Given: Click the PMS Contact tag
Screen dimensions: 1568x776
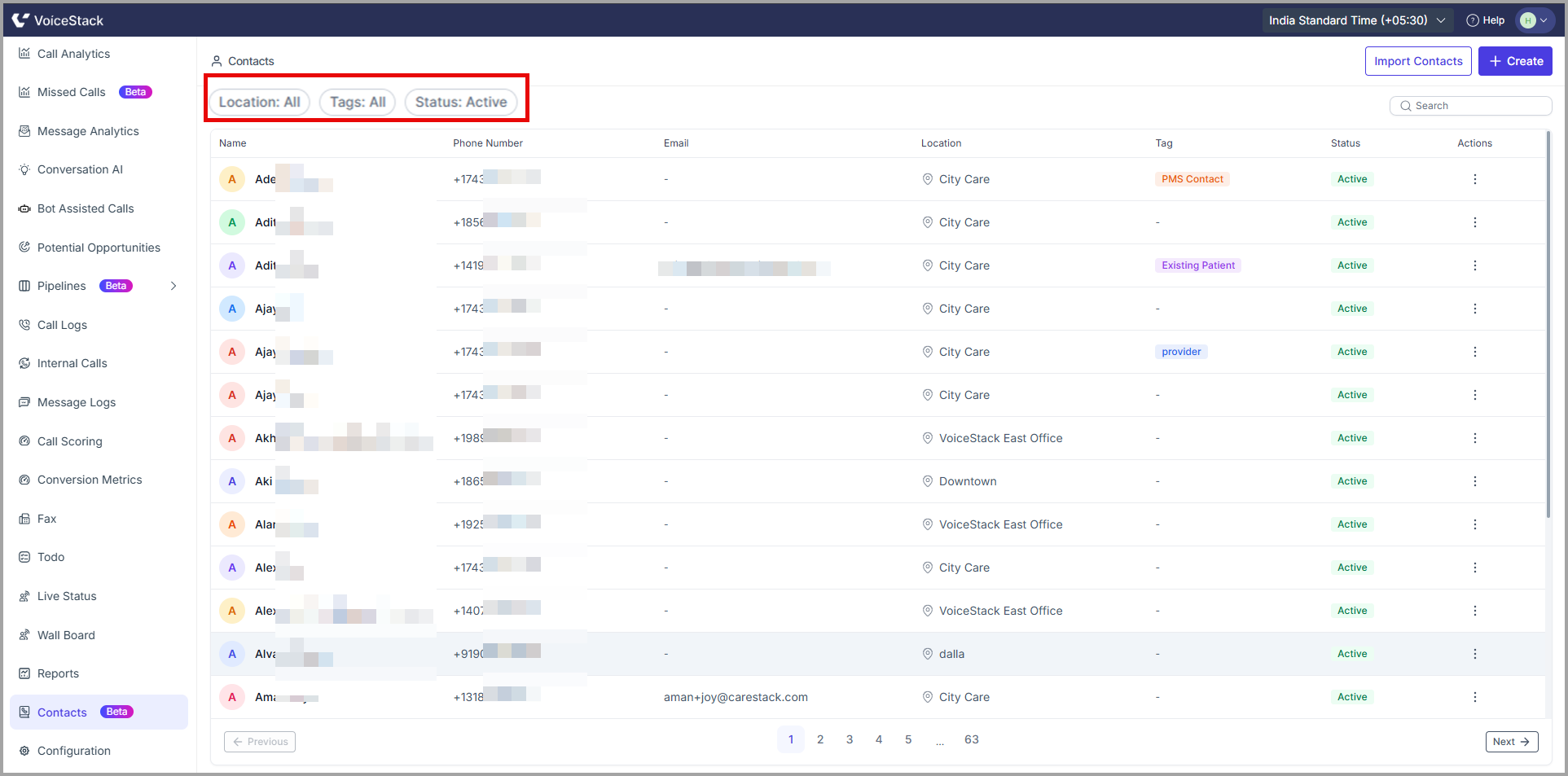Looking at the screenshot, I should [x=1192, y=179].
